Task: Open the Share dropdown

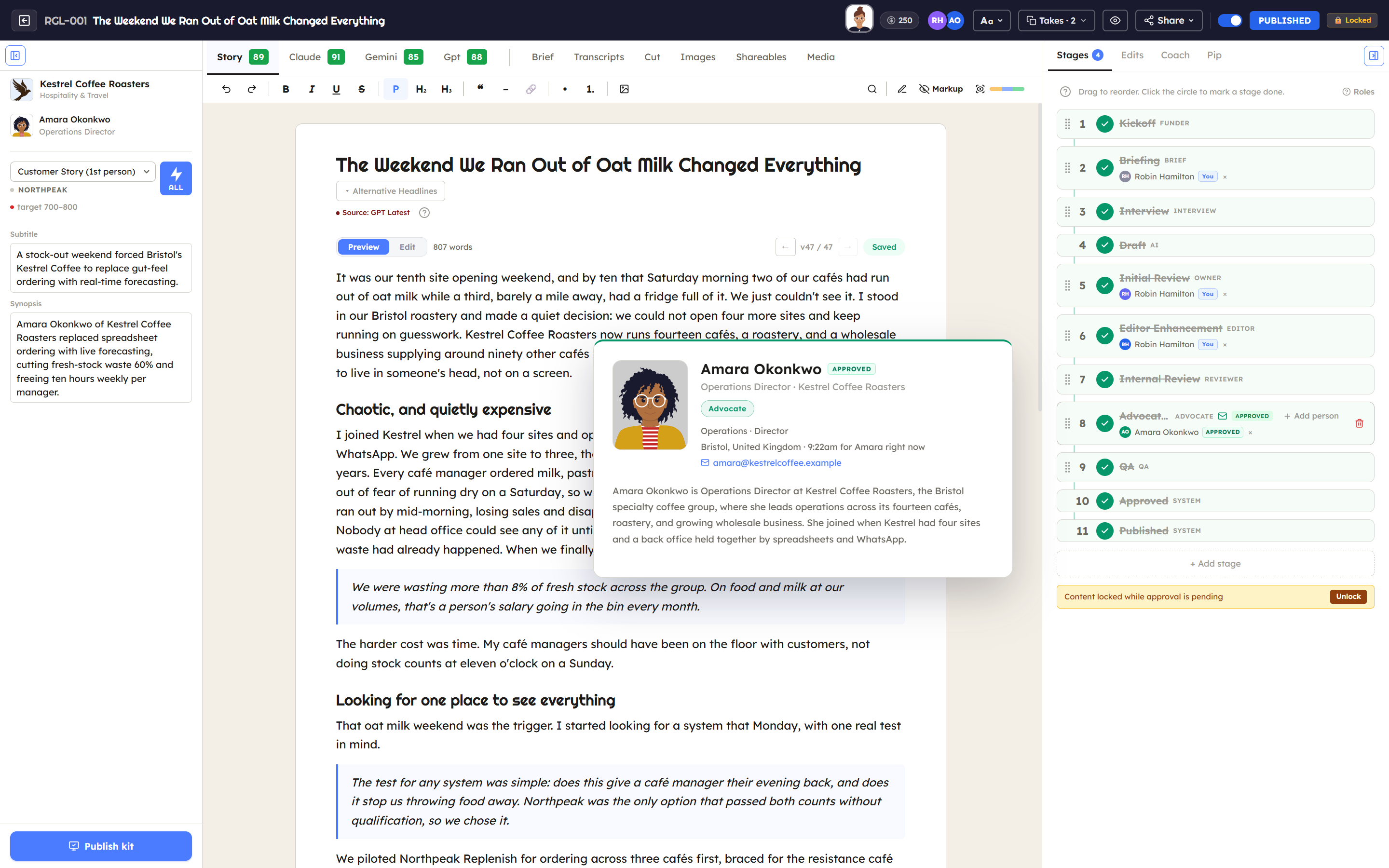Action: click(x=1169, y=20)
